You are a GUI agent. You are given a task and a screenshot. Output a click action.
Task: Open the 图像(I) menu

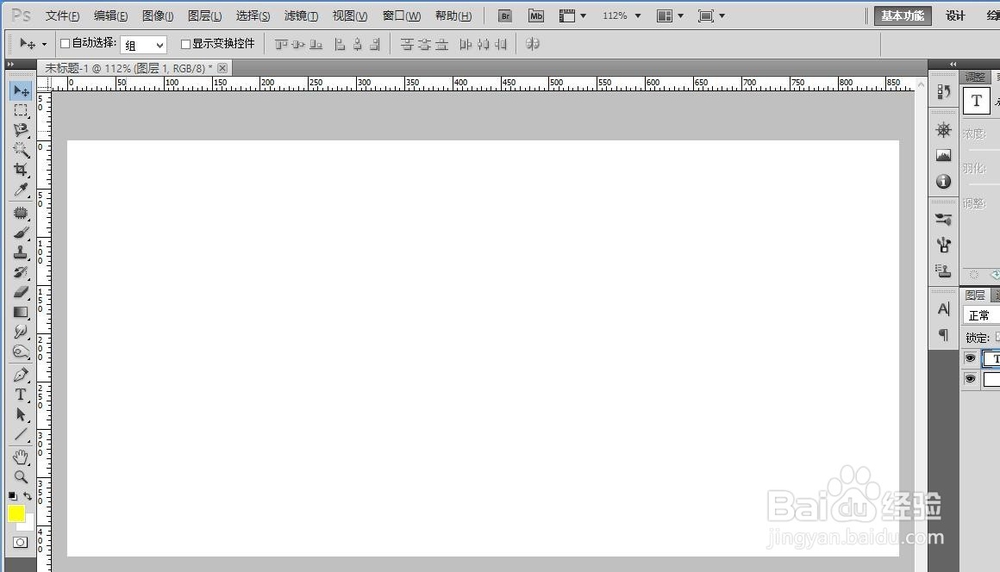click(158, 16)
